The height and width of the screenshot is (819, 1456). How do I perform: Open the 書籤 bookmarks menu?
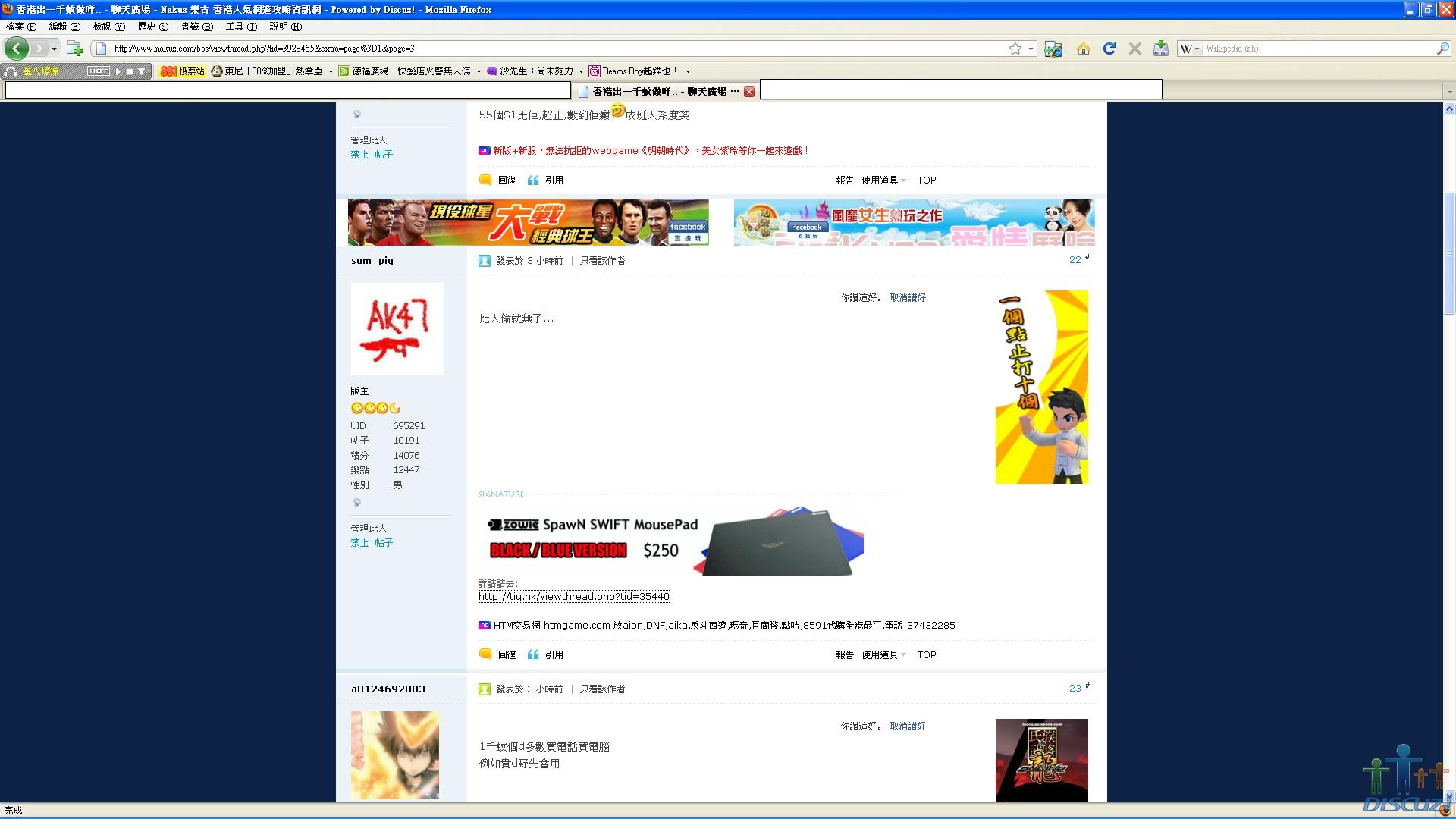(196, 27)
